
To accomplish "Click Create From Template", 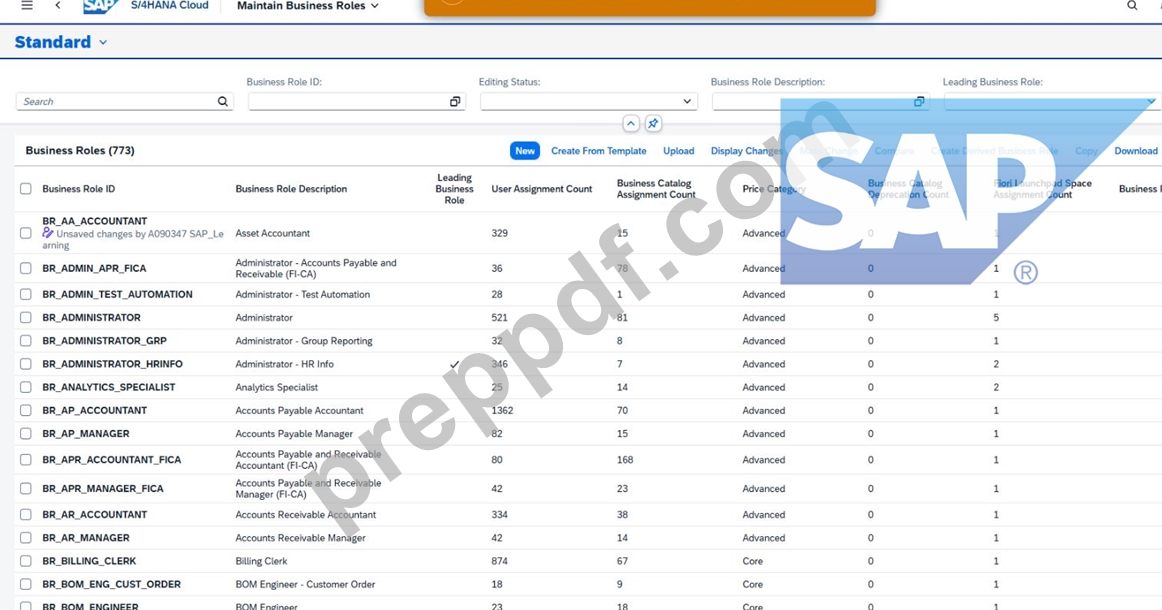I will click(x=599, y=150).
